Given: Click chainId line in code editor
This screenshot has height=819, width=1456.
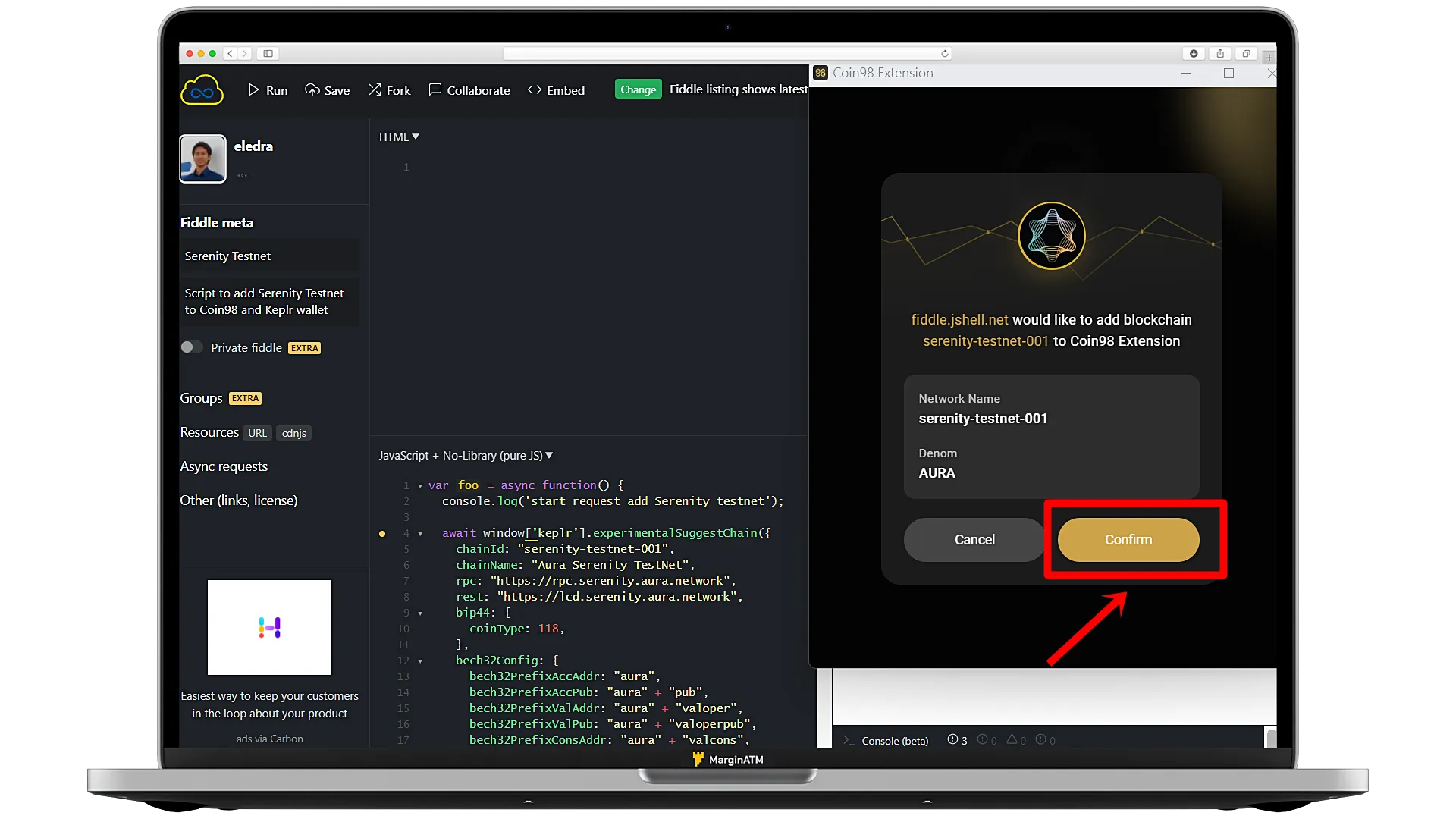Looking at the screenshot, I should (565, 549).
